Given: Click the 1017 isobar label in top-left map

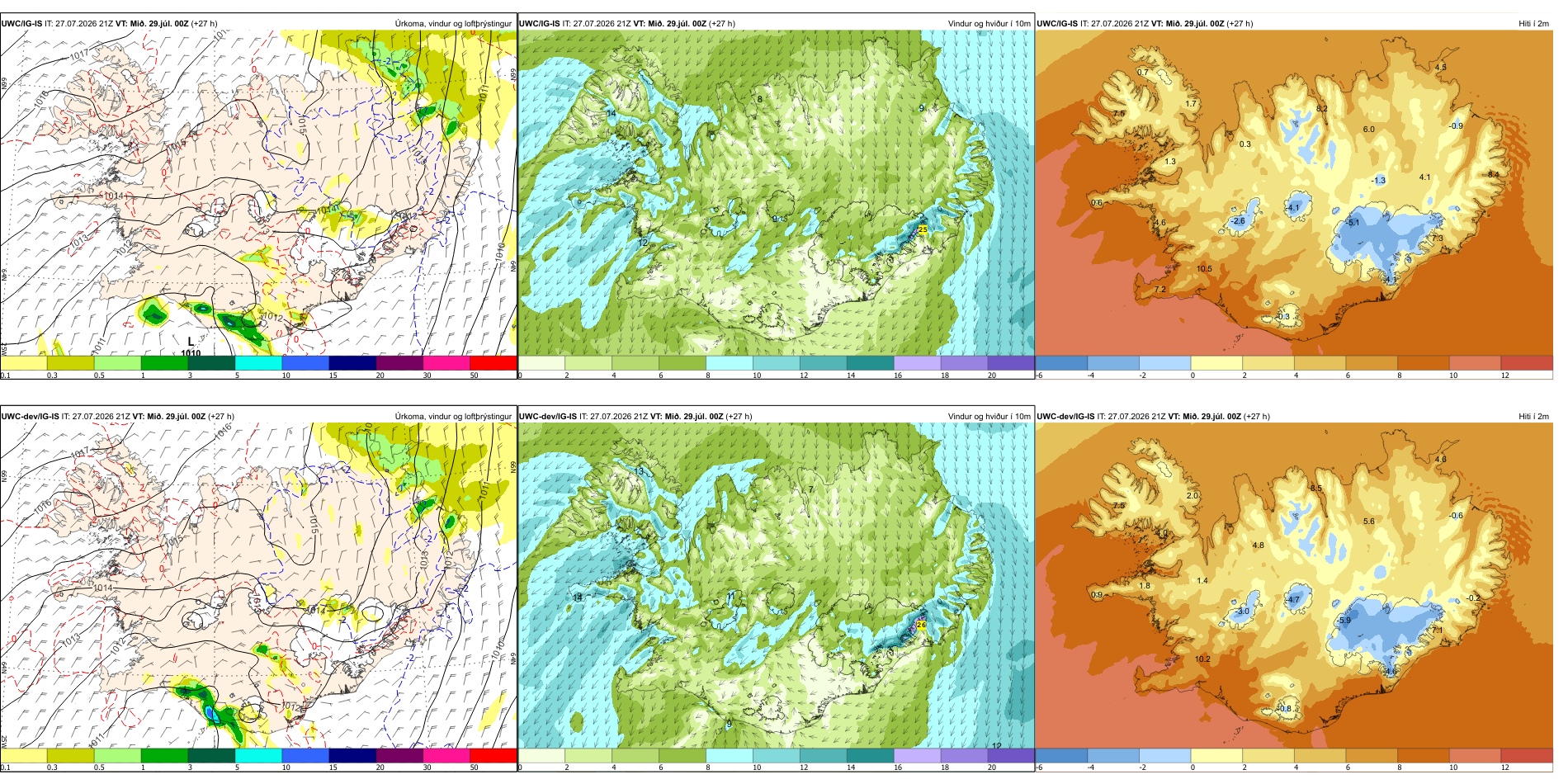Looking at the screenshot, I should 80,55.
